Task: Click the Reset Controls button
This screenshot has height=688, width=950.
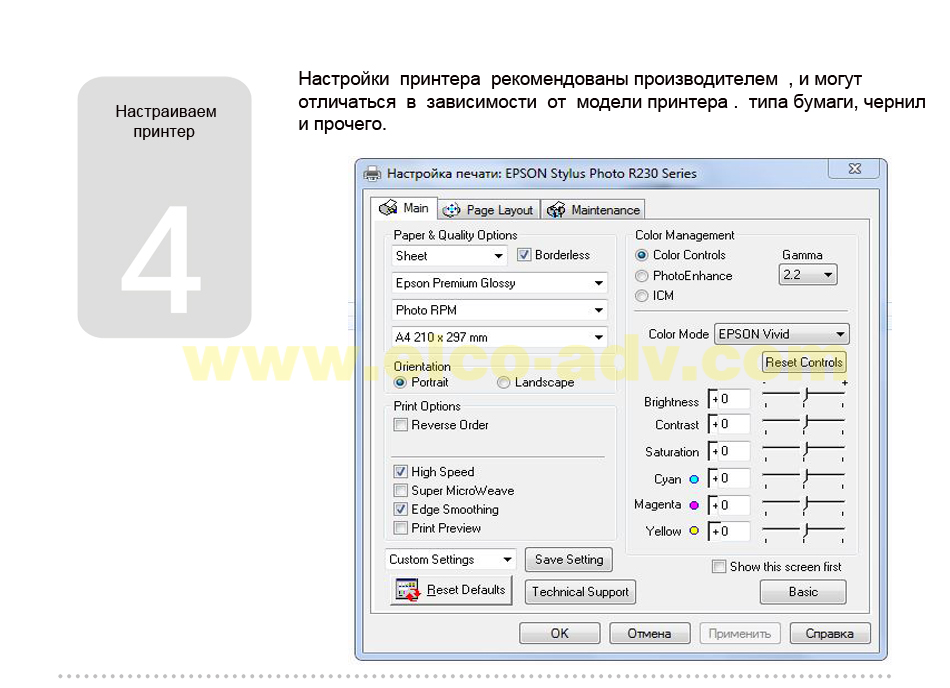Action: pos(804,362)
